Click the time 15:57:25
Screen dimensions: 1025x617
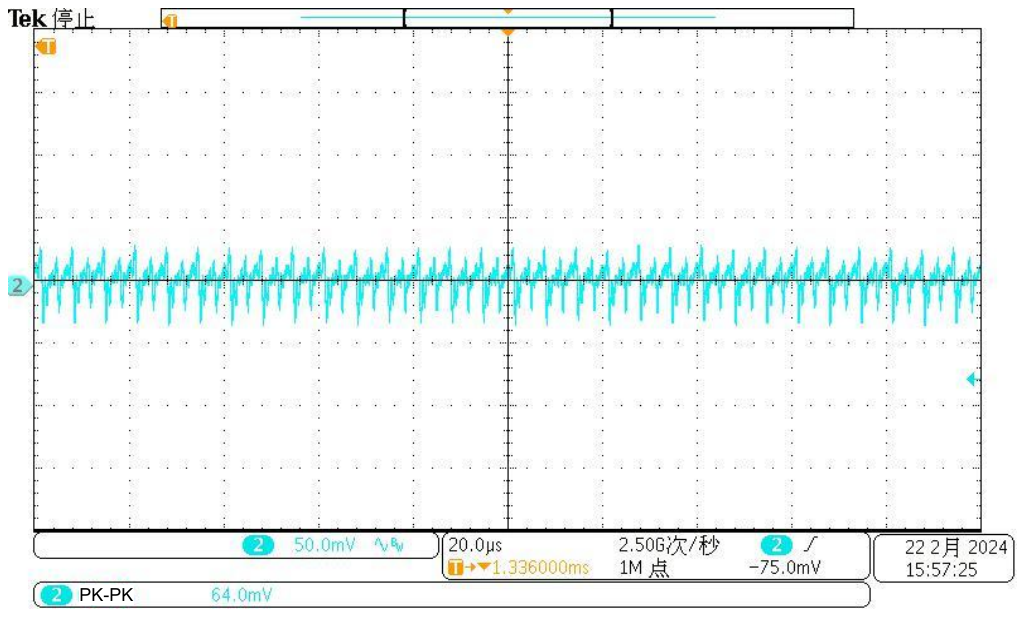[x=941, y=570]
